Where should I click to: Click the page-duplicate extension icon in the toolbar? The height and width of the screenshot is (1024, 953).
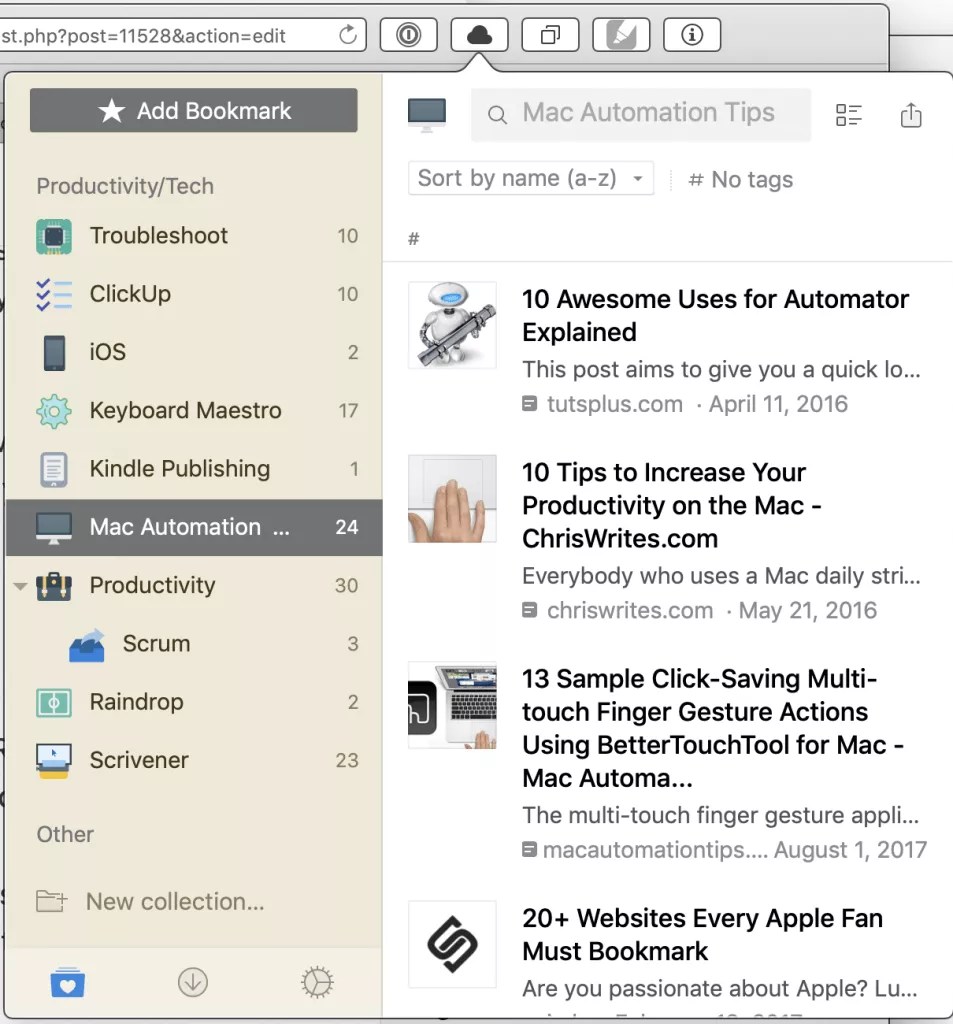tap(550, 33)
